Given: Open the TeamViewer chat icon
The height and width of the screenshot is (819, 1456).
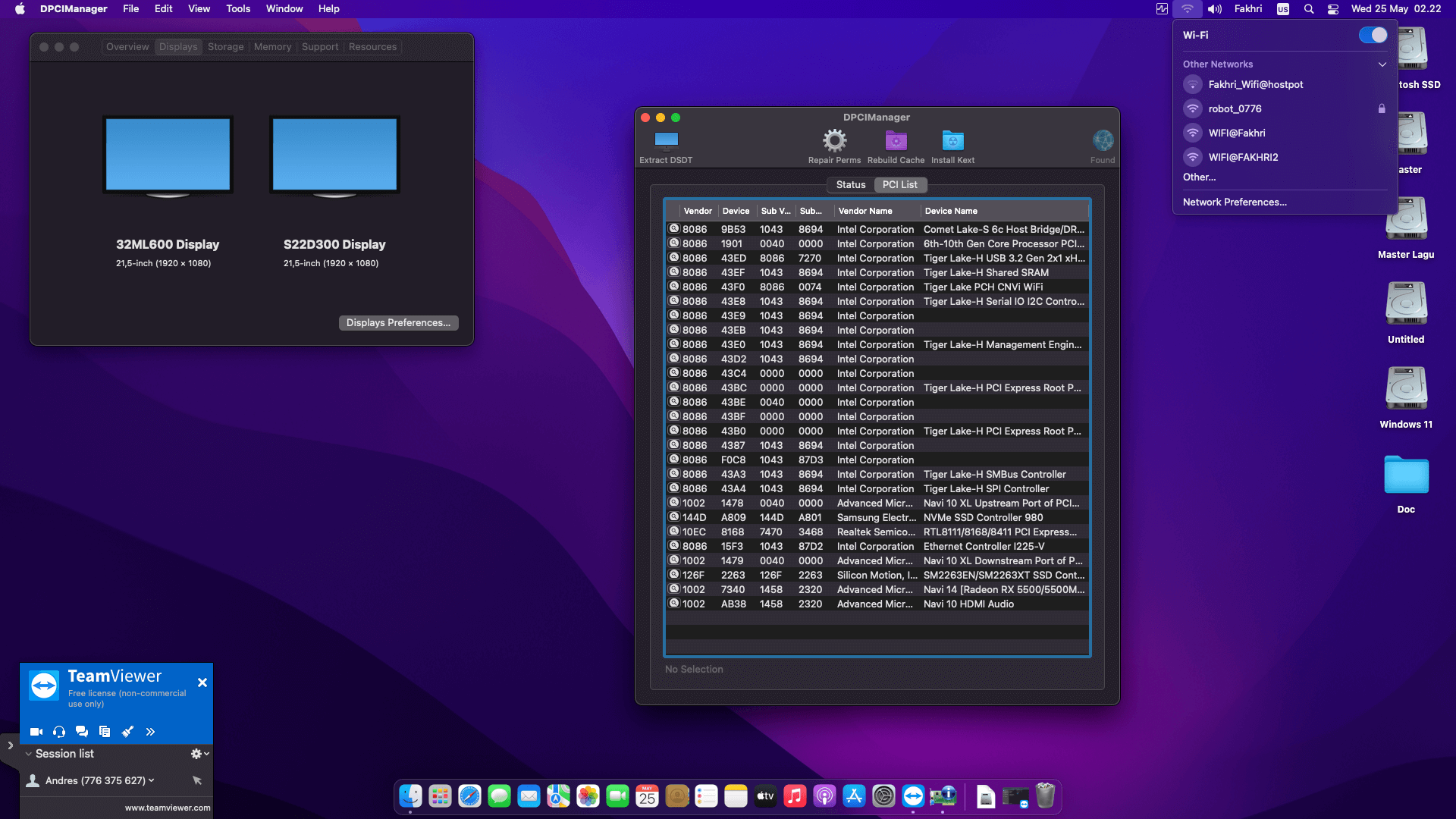Looking at the screenshot, I should (x=82, y=732).
